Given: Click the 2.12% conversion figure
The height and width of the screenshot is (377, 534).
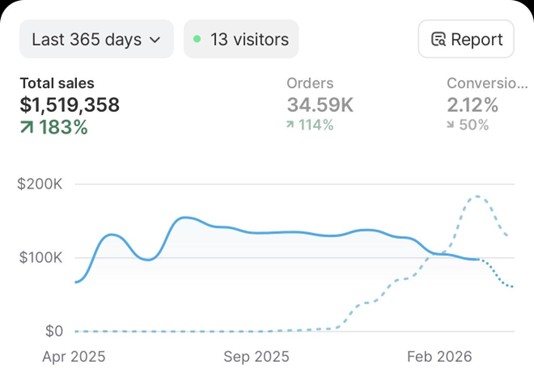Looking at the screenshot, I should pos(472,105).
